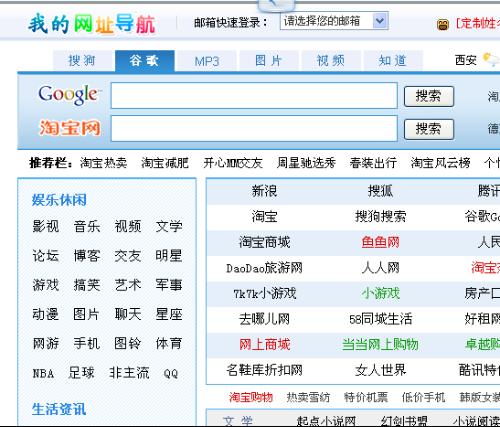Switch to the 知道 search tab
This screenshot has height=427, width=500.
tap(393, 61)
